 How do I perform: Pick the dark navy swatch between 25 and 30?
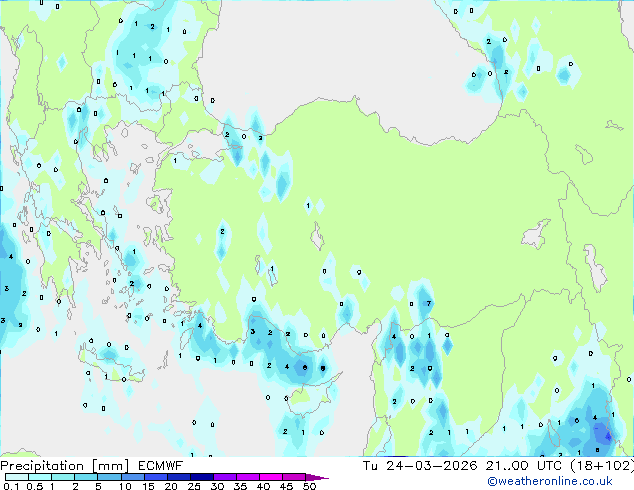(202, 477)
